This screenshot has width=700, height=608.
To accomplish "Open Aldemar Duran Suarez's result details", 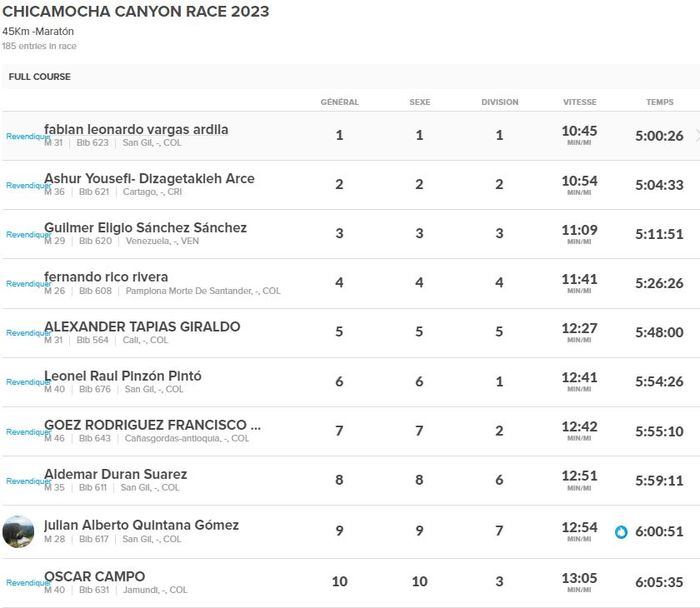I will click(115, 474).
